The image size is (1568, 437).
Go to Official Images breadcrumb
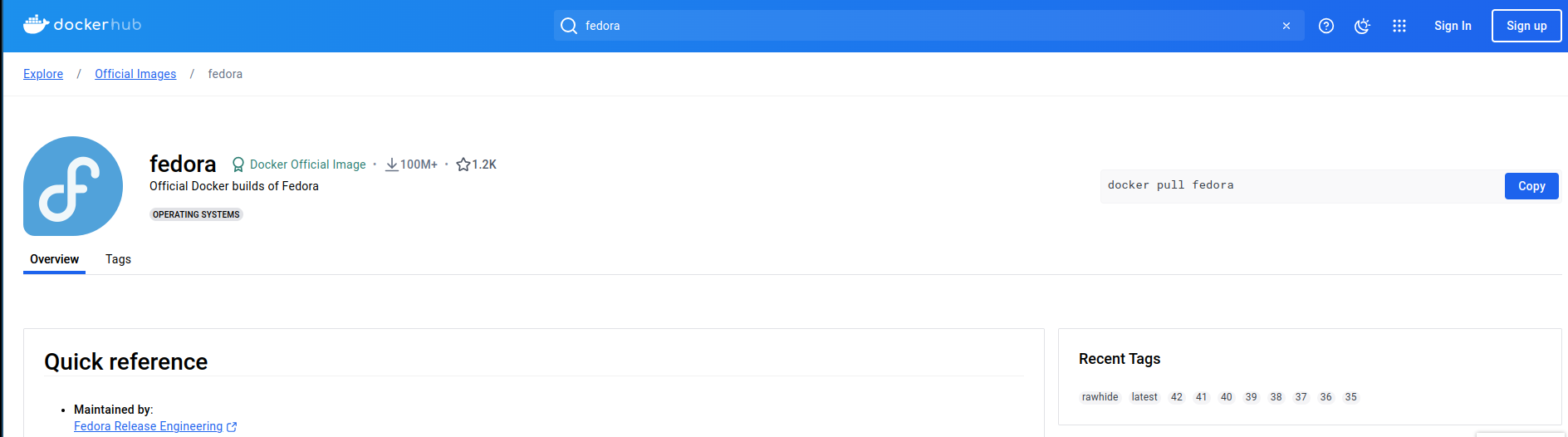135,74
